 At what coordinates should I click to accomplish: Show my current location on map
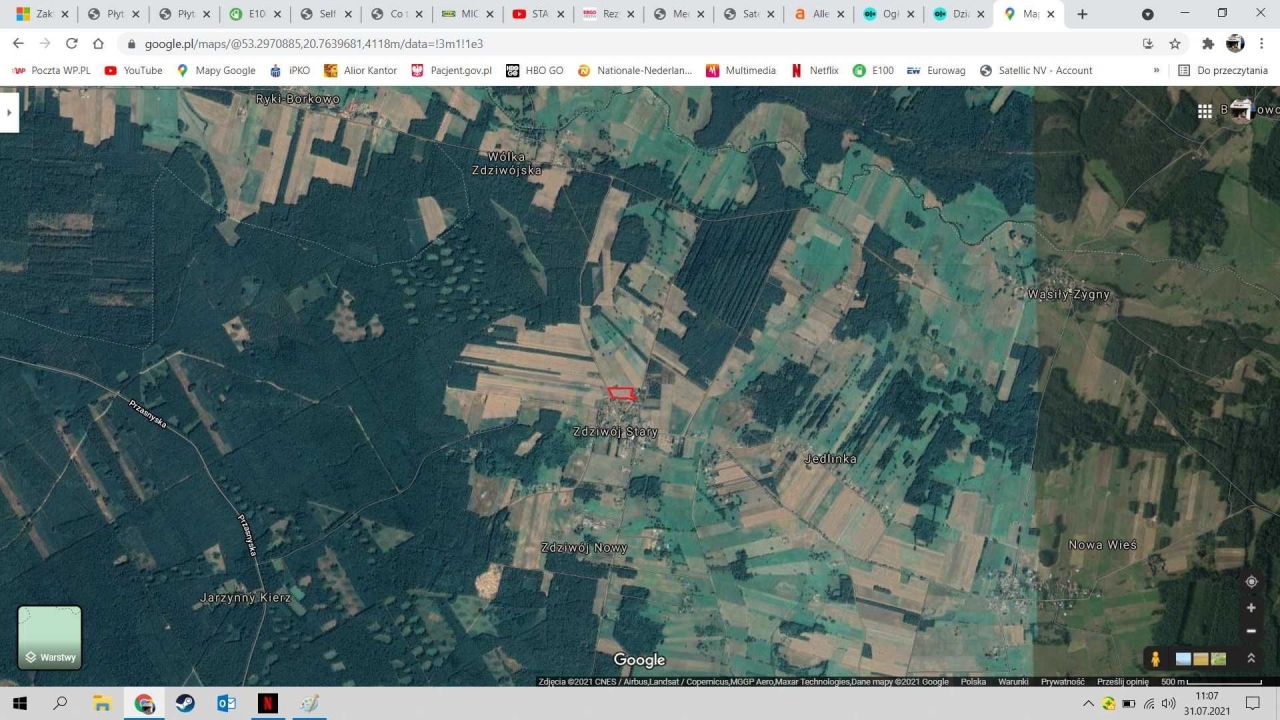click(1251, 582)
